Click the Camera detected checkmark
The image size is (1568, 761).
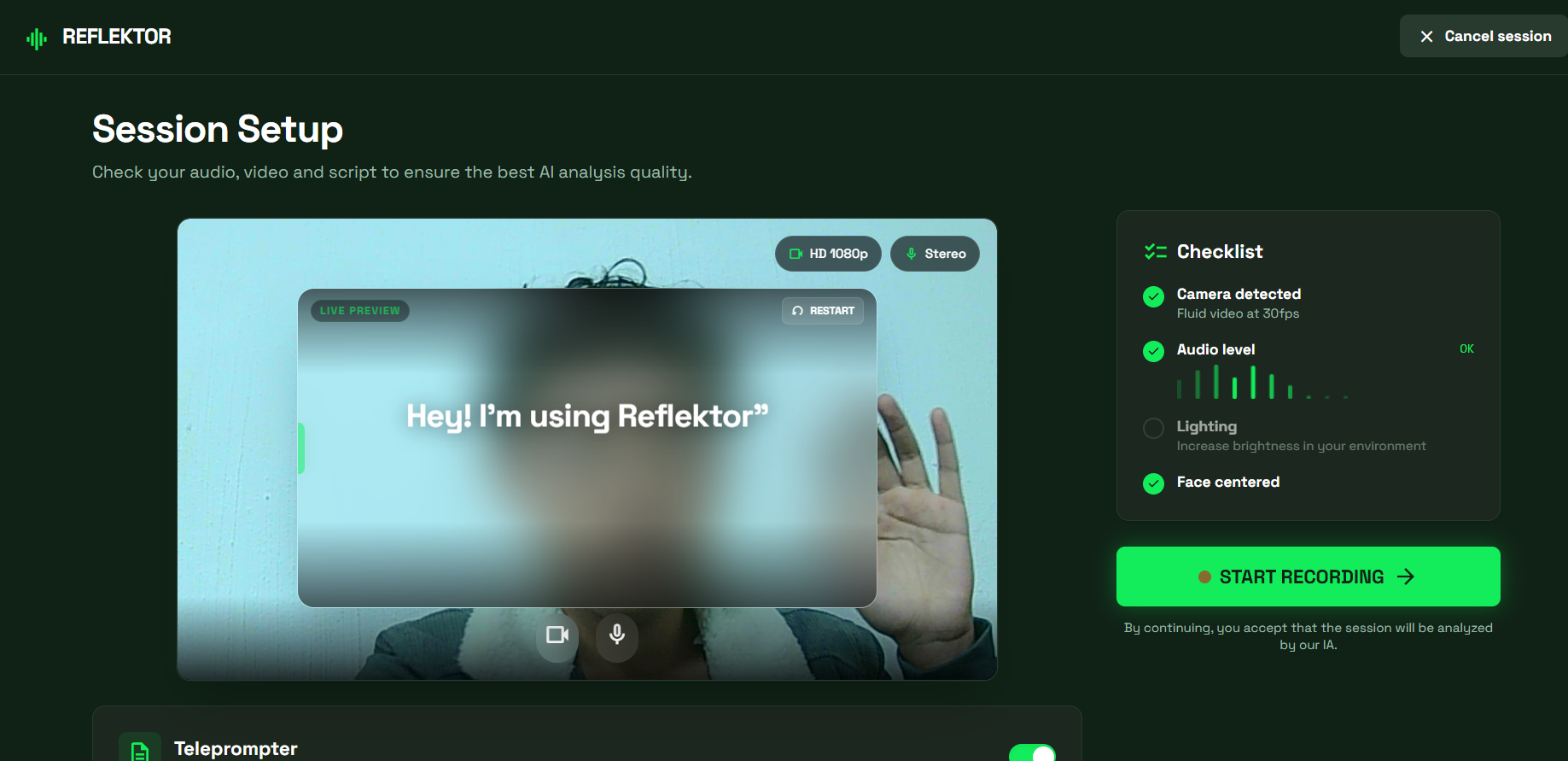point(1153,296)
